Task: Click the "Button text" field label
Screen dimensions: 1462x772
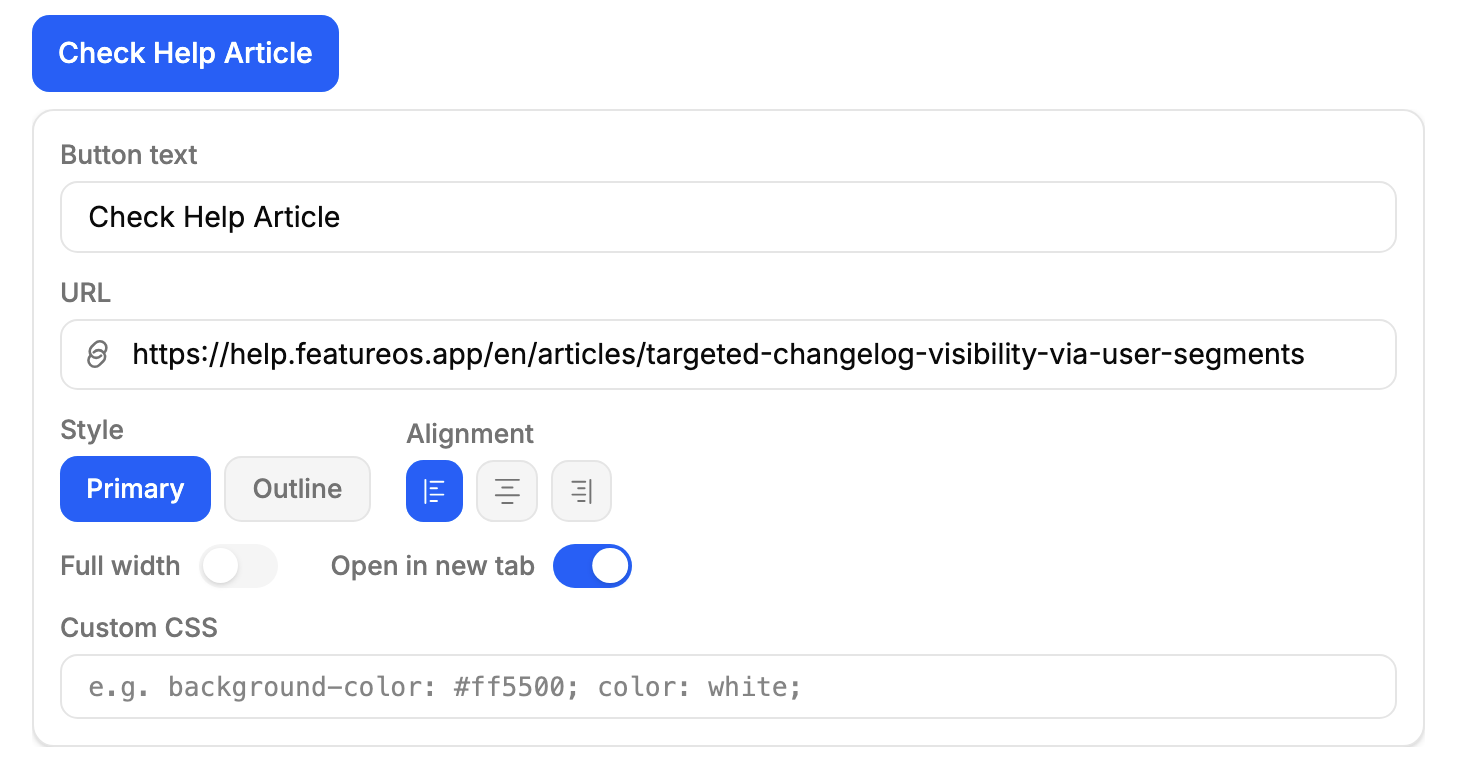Action: (x=129, y=155)
